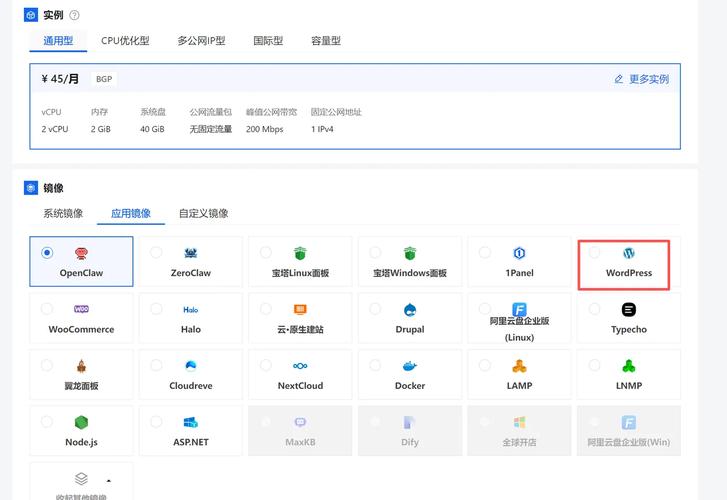This screenshot has height=500, width=727.
Task: Click the 无固定流量 traffic value
Action: click(x=210, y=129)
